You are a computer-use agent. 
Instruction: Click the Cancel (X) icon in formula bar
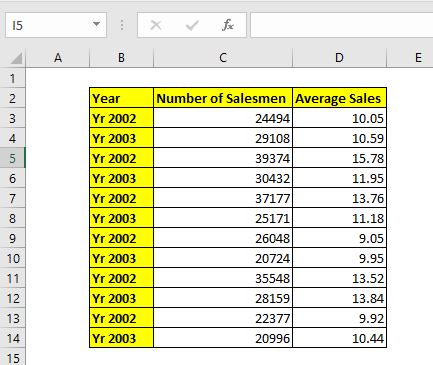pos(156,25)
